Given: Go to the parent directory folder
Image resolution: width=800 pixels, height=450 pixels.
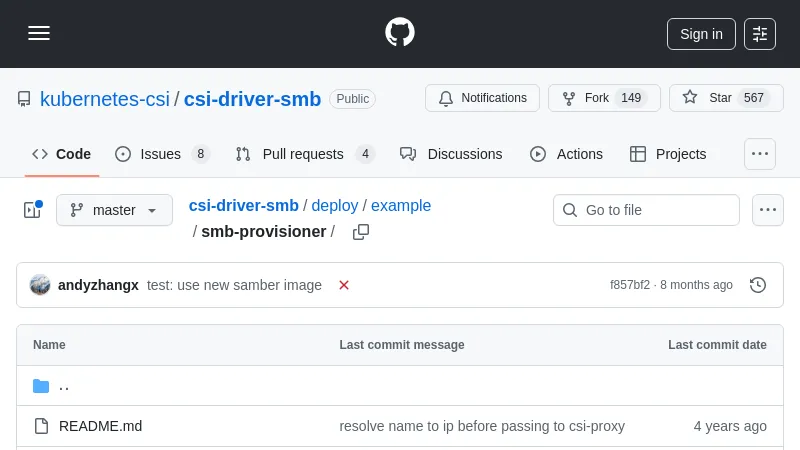Looking at the screenshot, I should (x=64, y=386).
